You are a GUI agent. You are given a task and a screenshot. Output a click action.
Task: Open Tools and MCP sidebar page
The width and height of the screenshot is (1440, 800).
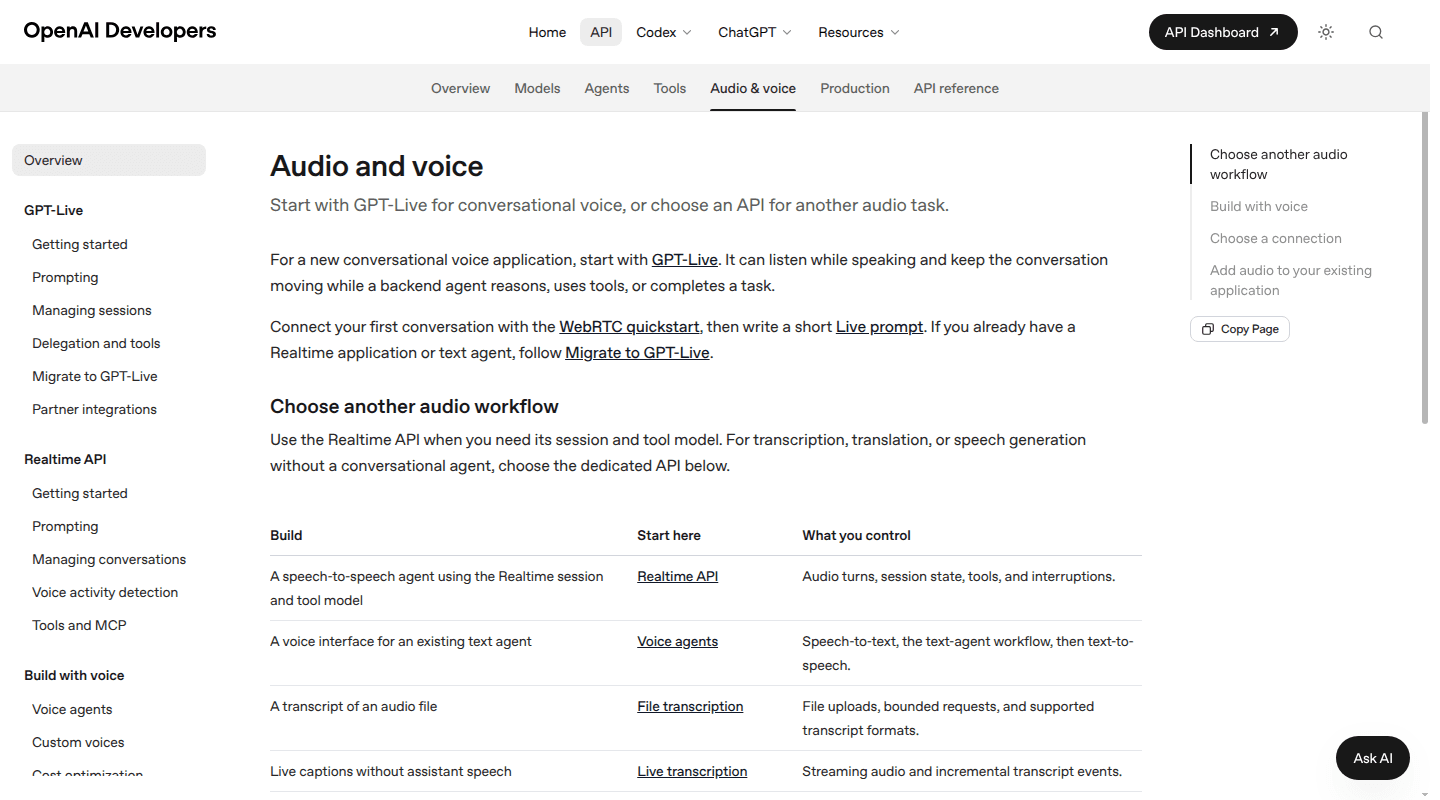79,625
